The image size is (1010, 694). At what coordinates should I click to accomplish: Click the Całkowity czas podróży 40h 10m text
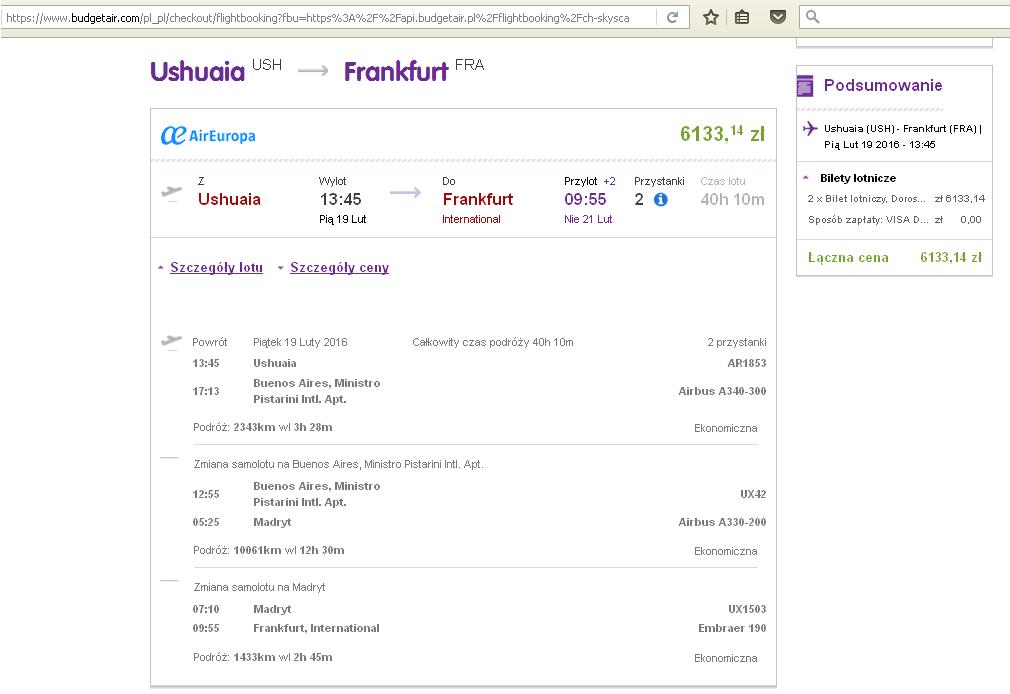tap(493, 342)
